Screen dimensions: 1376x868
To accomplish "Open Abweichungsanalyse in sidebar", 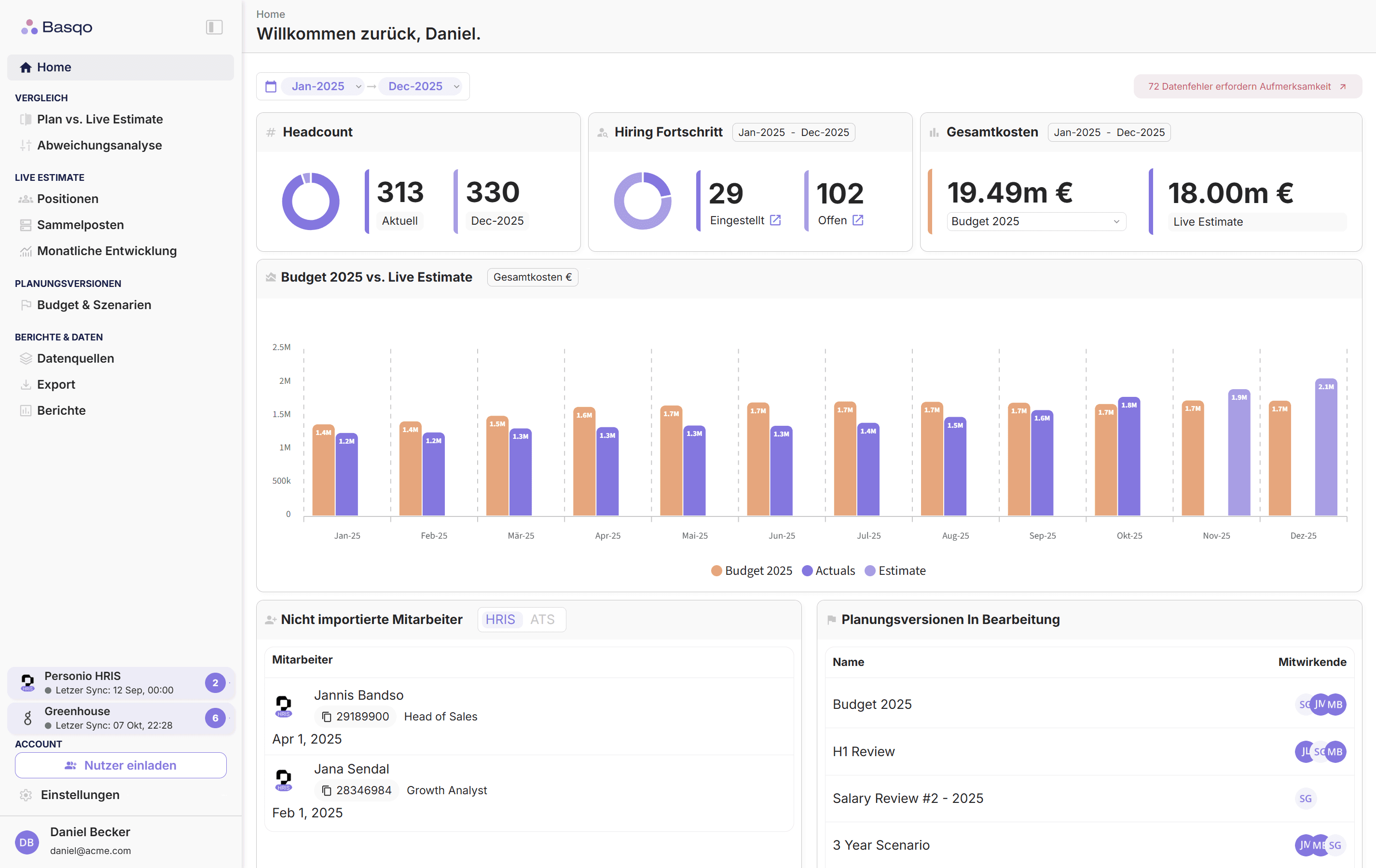I will click(x=99, y=145).
